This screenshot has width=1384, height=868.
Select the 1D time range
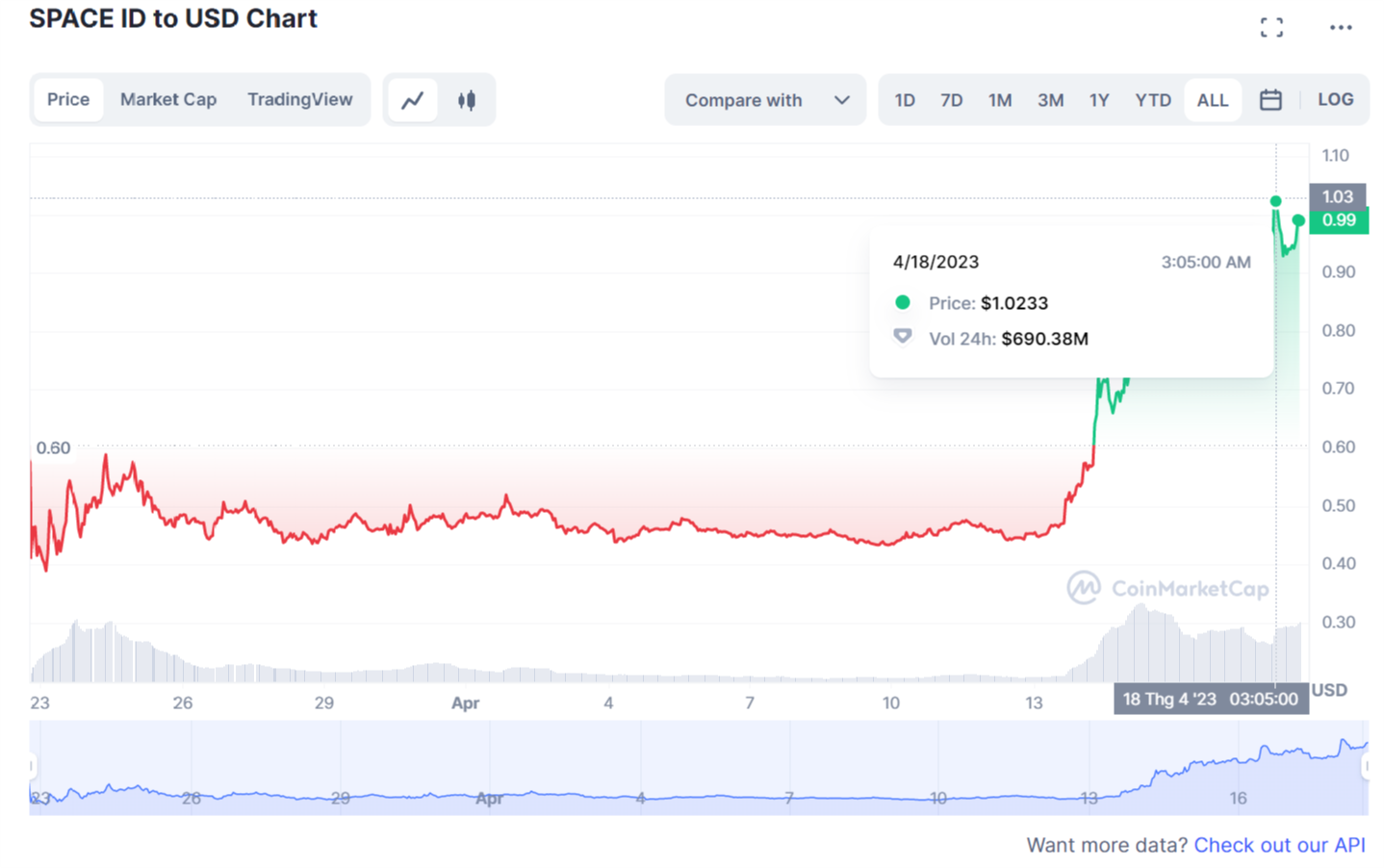coord(905,100)
